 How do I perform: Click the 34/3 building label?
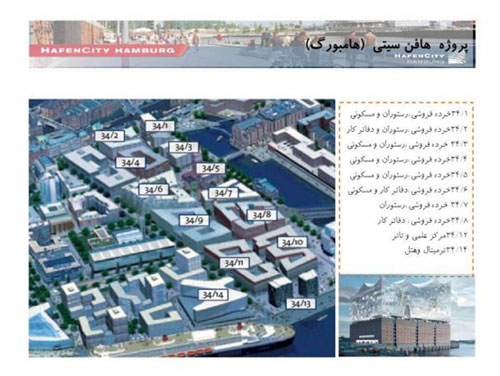point(184,147)
